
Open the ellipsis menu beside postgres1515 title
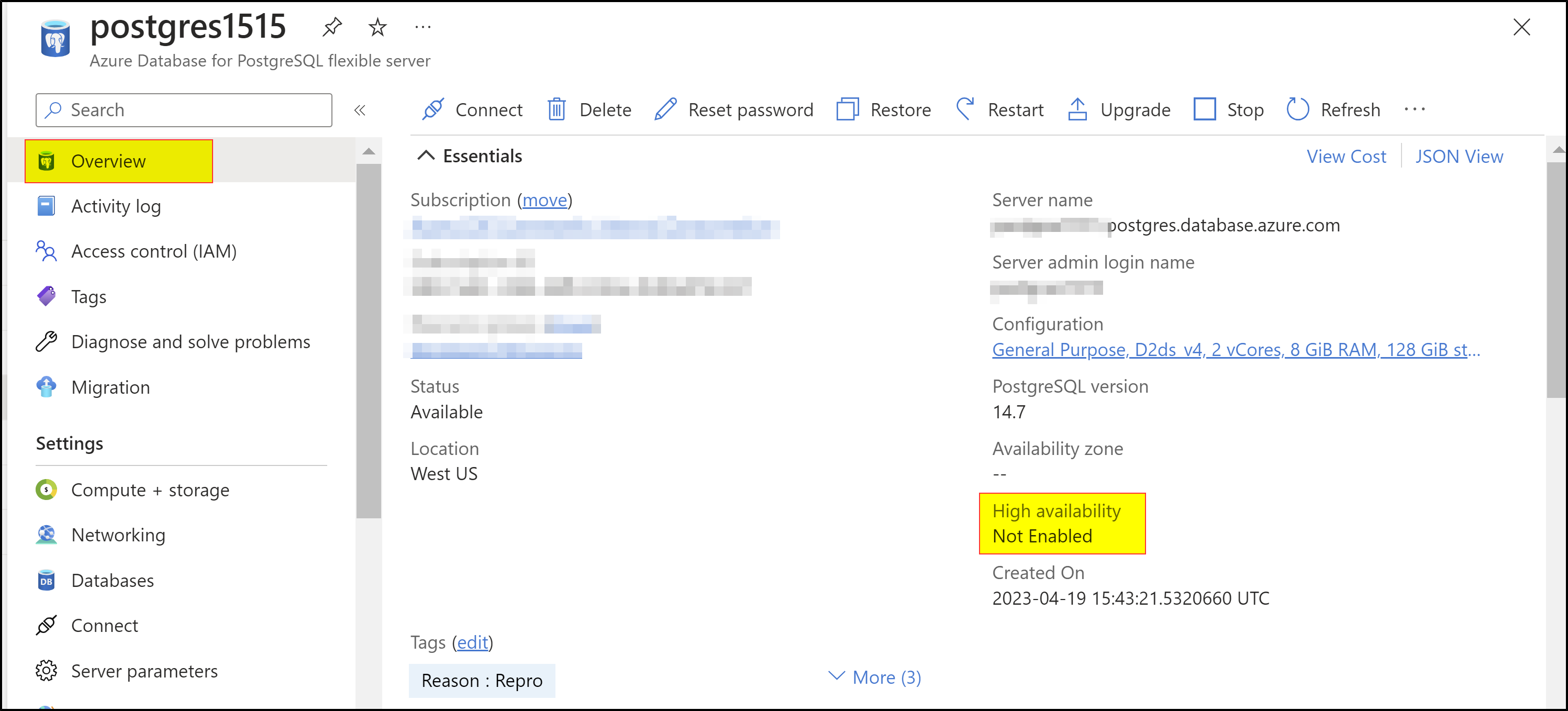tap(423, 27)
